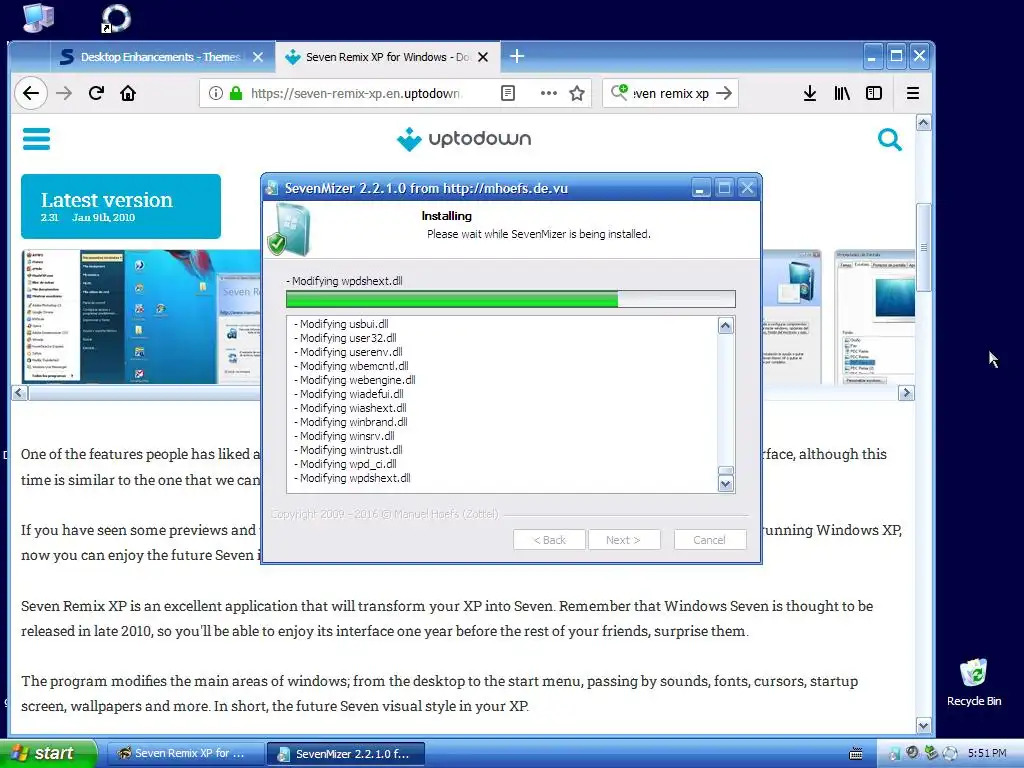
Task: Click the search box containing 'ven remix xp'
Action: coord(670,93)
